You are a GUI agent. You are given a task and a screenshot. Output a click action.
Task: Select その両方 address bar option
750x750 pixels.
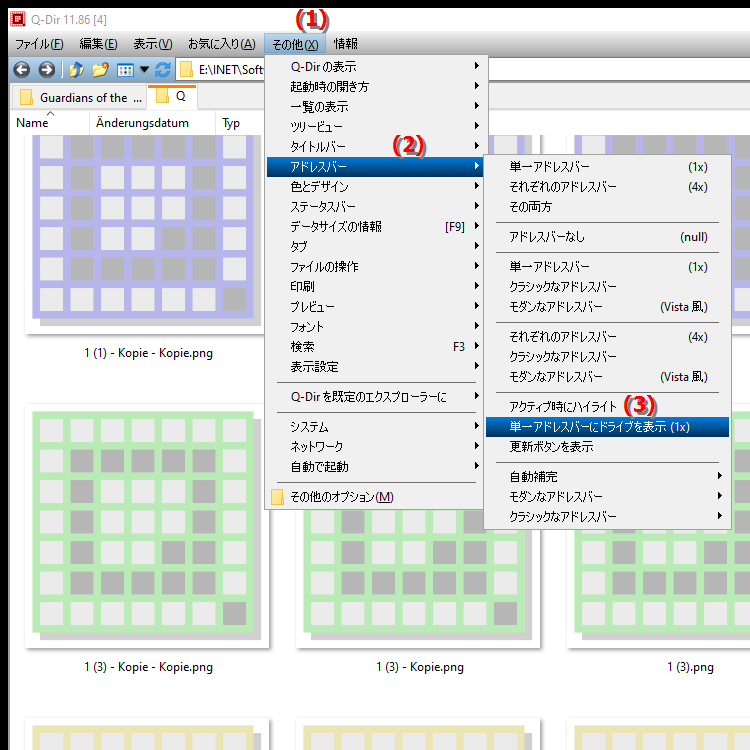607,207
